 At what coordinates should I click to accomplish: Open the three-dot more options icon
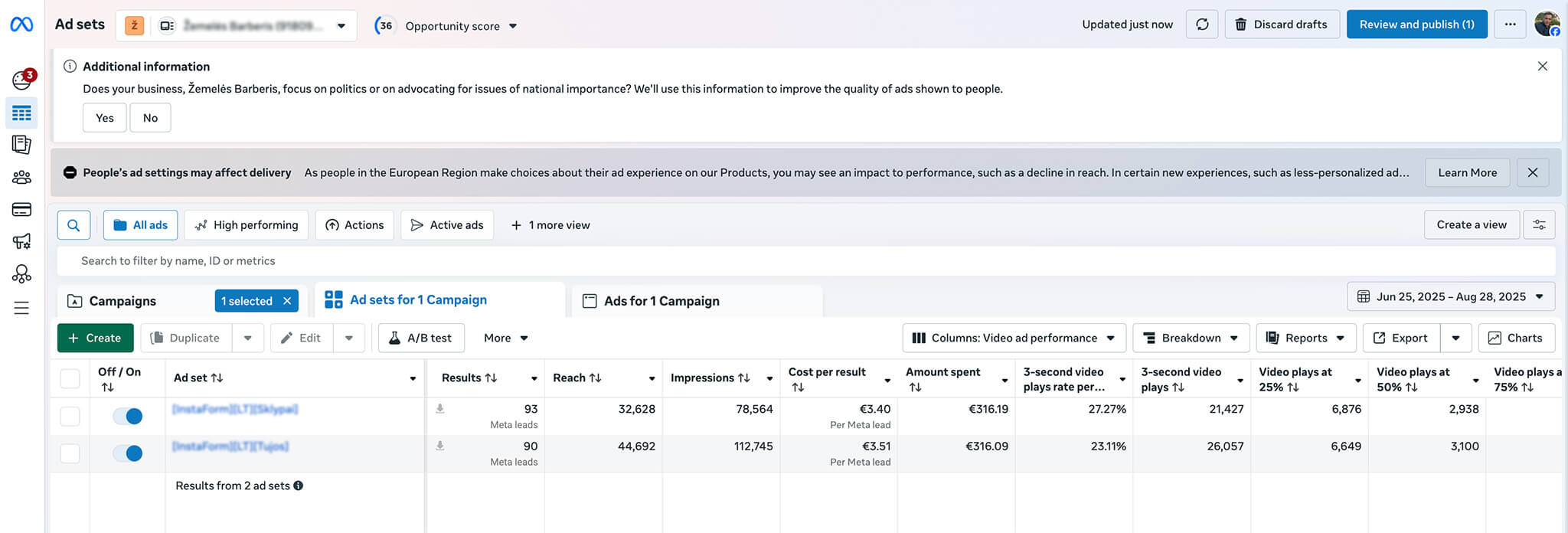tap(1510, 25)
